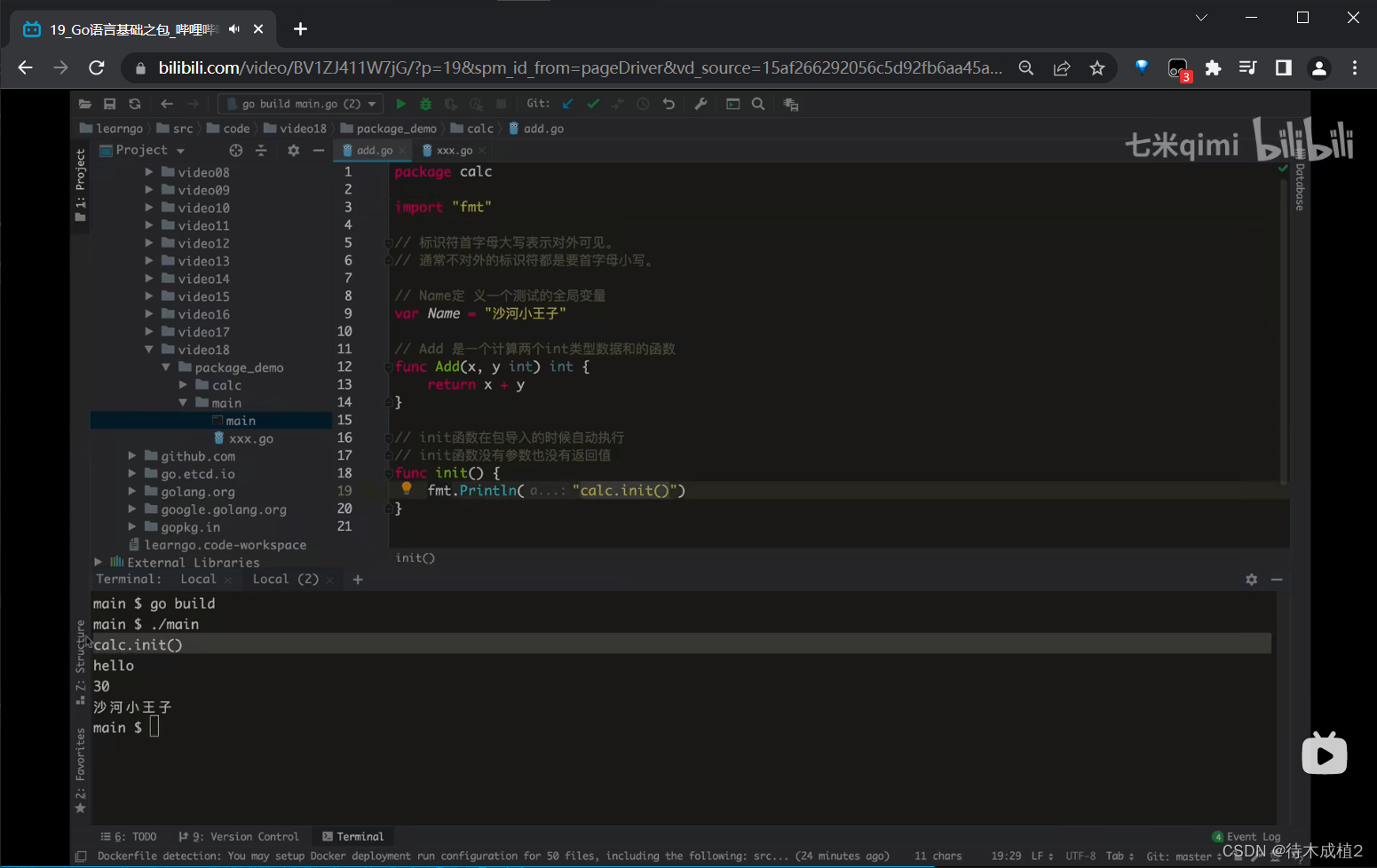Click the browser Extensions puzzle icon

click(1213, 67)
